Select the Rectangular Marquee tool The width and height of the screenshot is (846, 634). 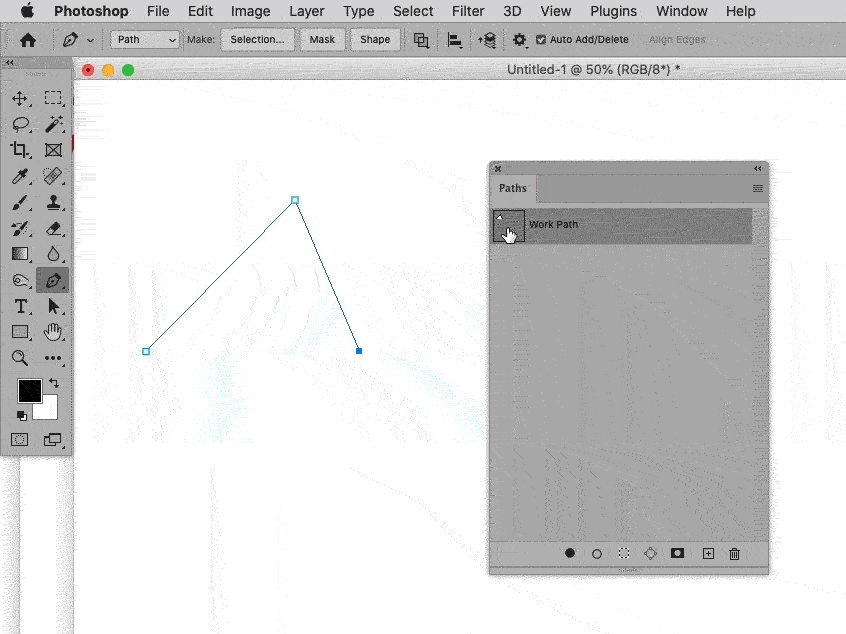(x=53, y=98)
